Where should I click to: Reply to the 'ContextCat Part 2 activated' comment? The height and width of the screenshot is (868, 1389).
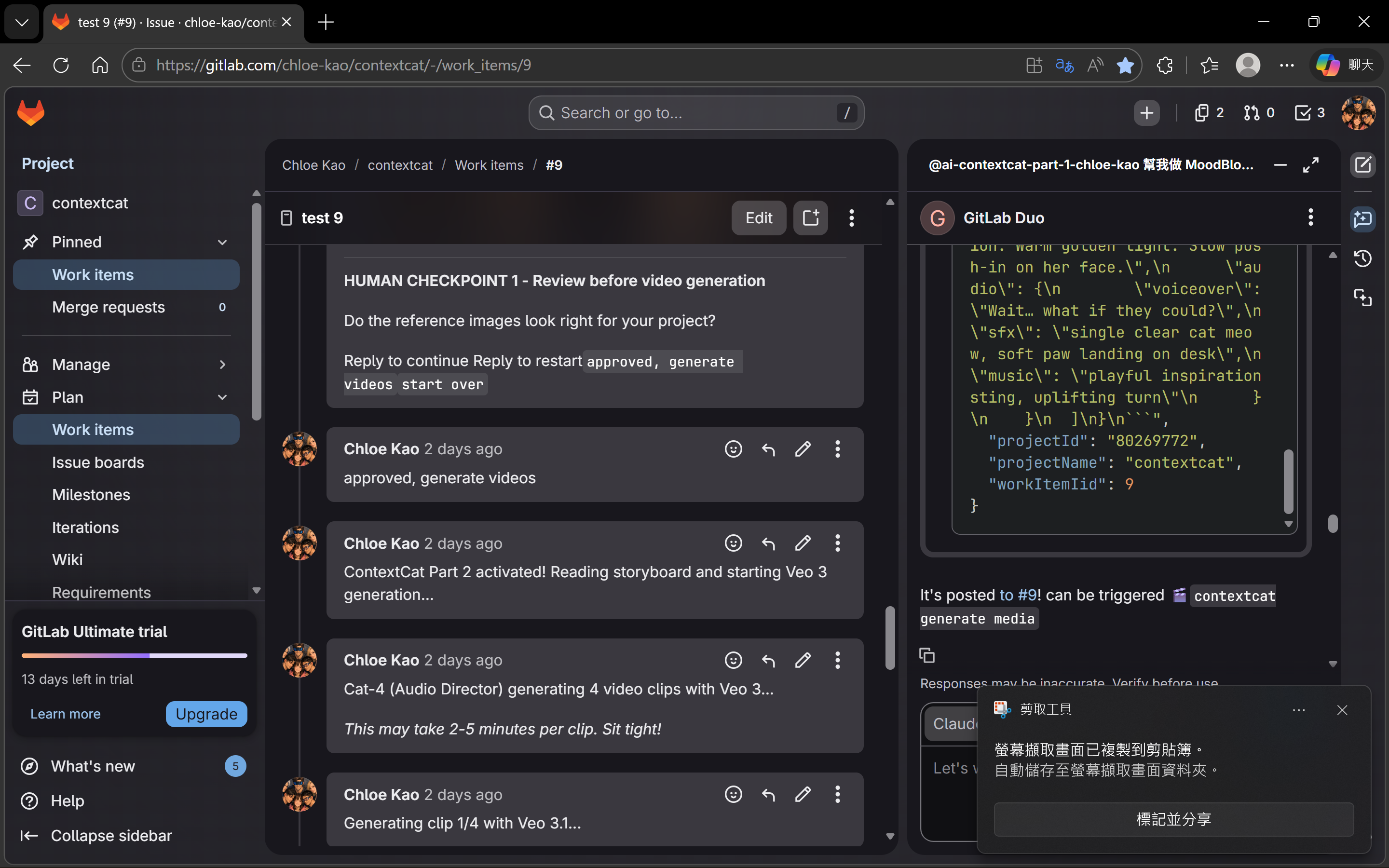click(768, 543)
